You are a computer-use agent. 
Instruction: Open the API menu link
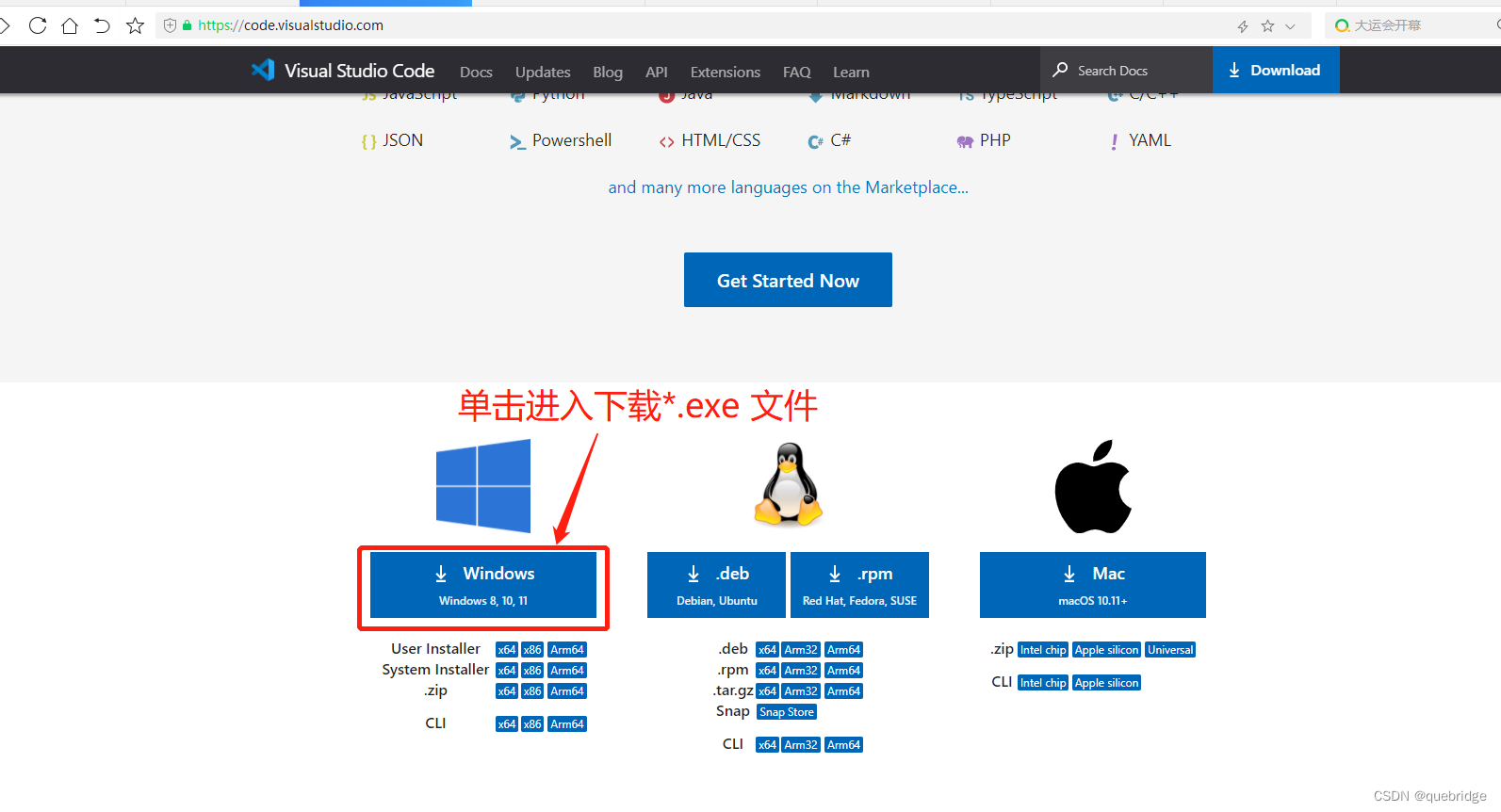[657, 72]
